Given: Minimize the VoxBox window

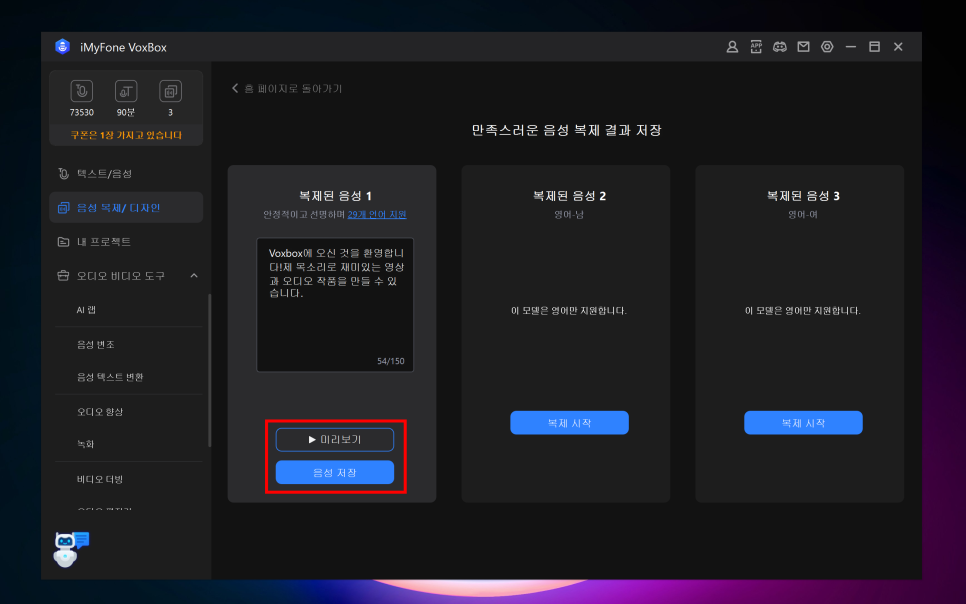Looking at the screenshot, I should click(851, 47).
